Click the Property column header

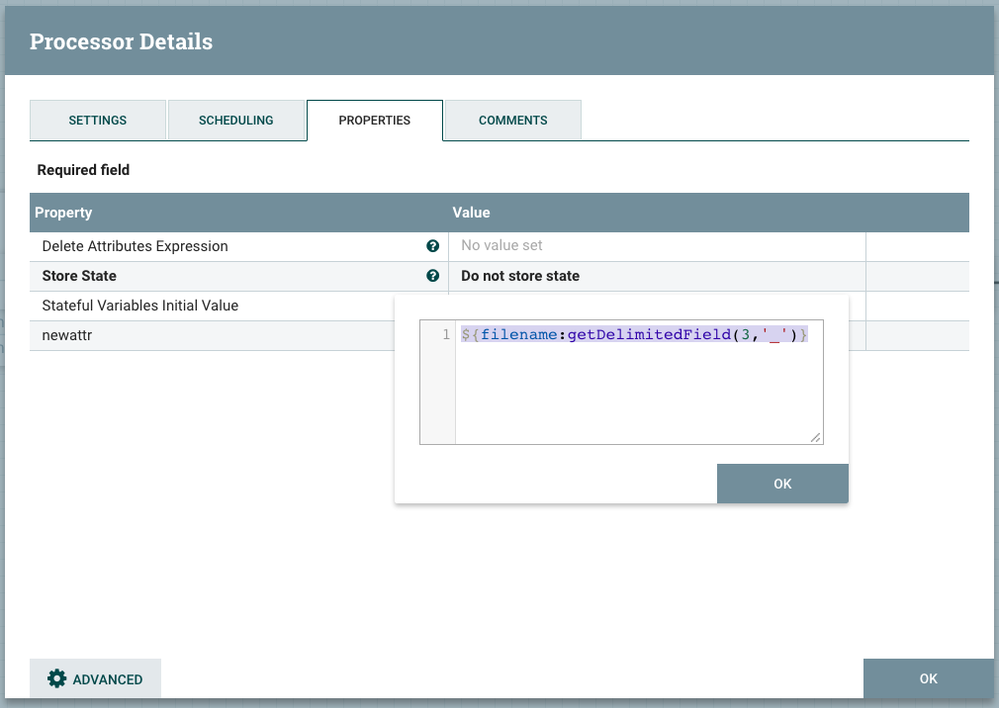[x=64, y=213]
